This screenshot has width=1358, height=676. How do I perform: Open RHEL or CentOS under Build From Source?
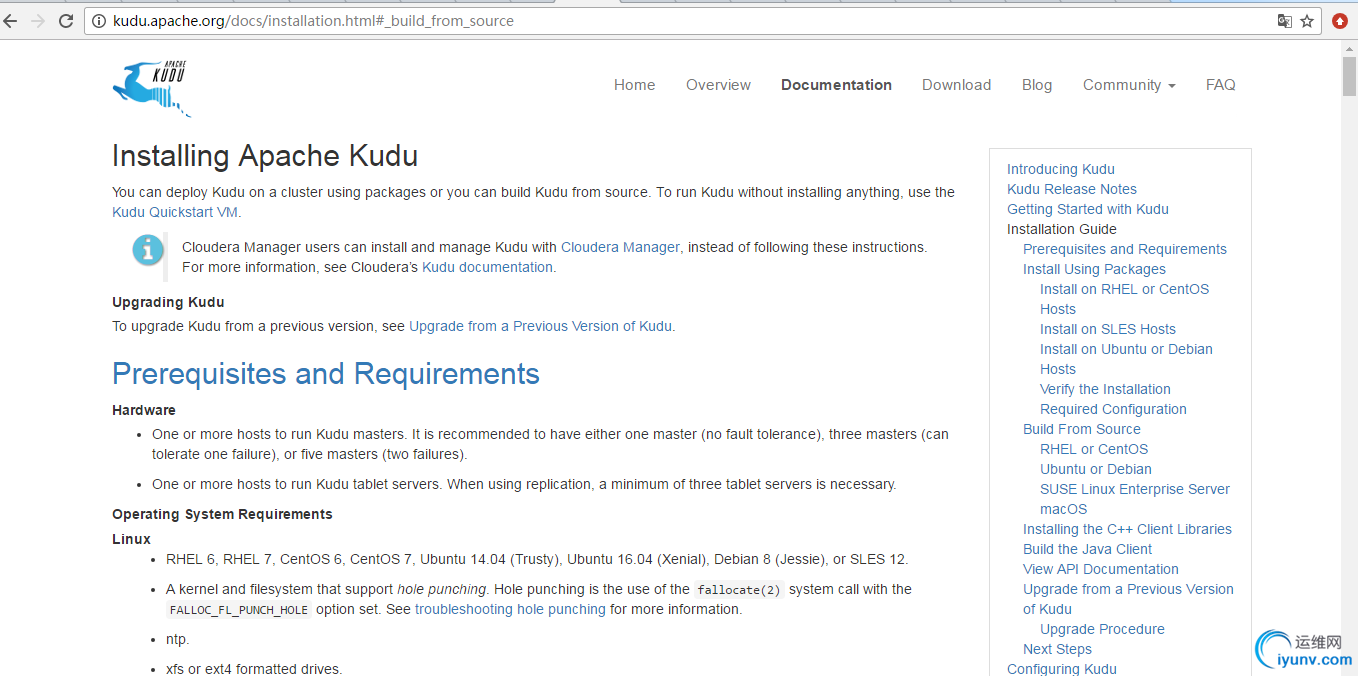tap(1094, 449)
